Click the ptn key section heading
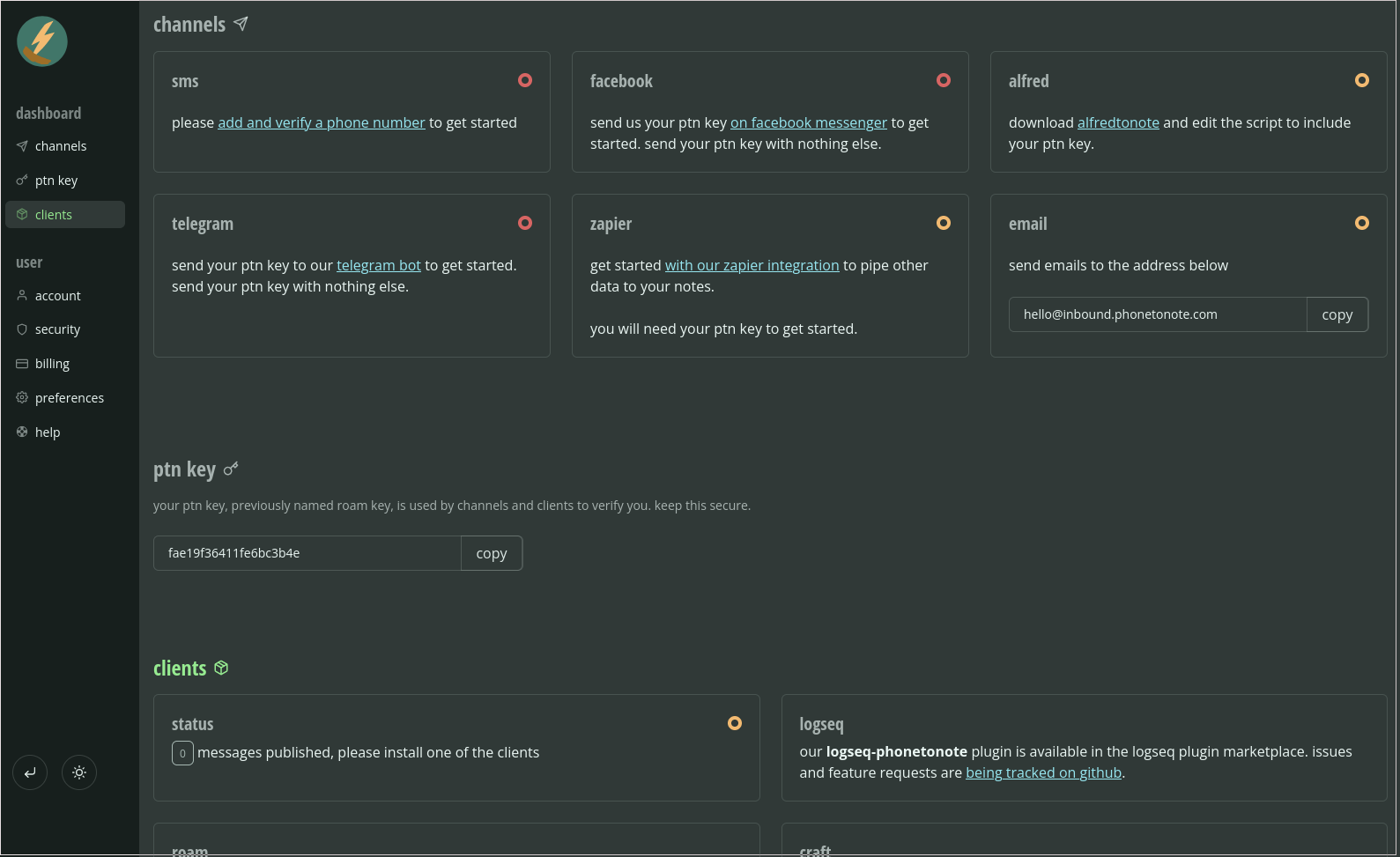The width and height of the screenshot is (1400, 857). pyautogui.click(x=184, y=469)
